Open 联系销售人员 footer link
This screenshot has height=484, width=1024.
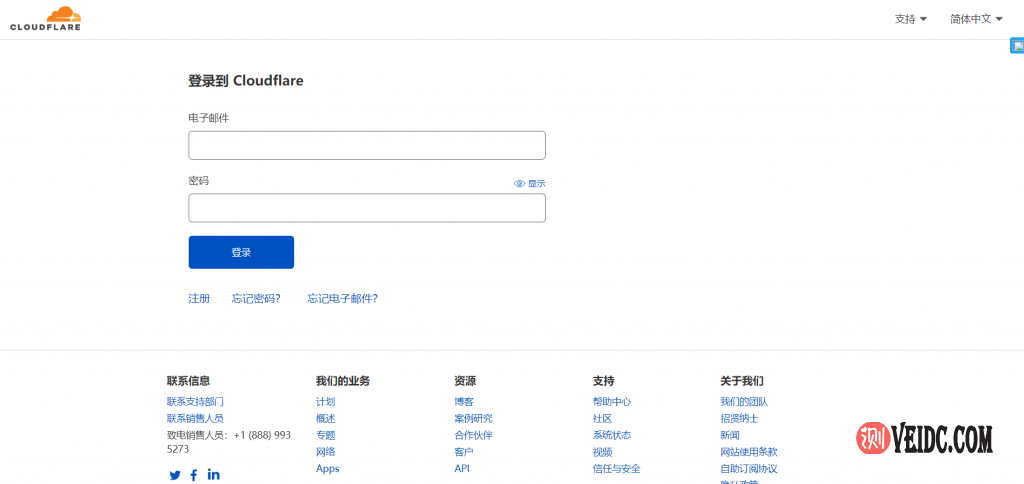click(x=195, y=419)
